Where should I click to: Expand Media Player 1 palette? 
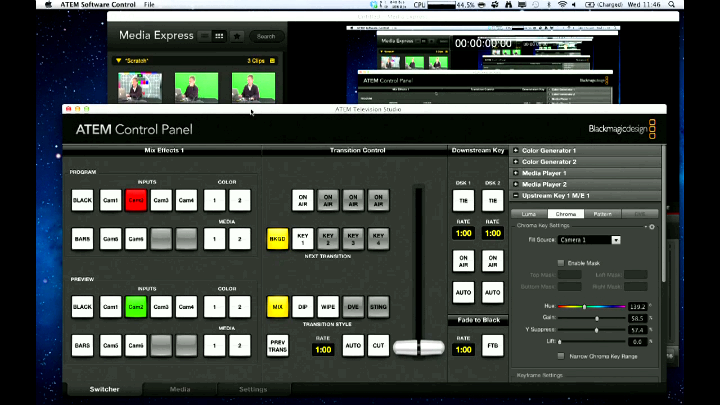coord(516,173)
